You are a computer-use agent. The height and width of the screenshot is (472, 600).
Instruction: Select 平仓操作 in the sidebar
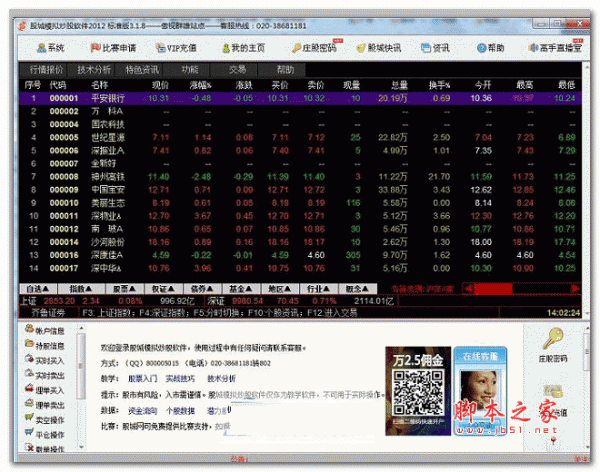pos(44,434)
